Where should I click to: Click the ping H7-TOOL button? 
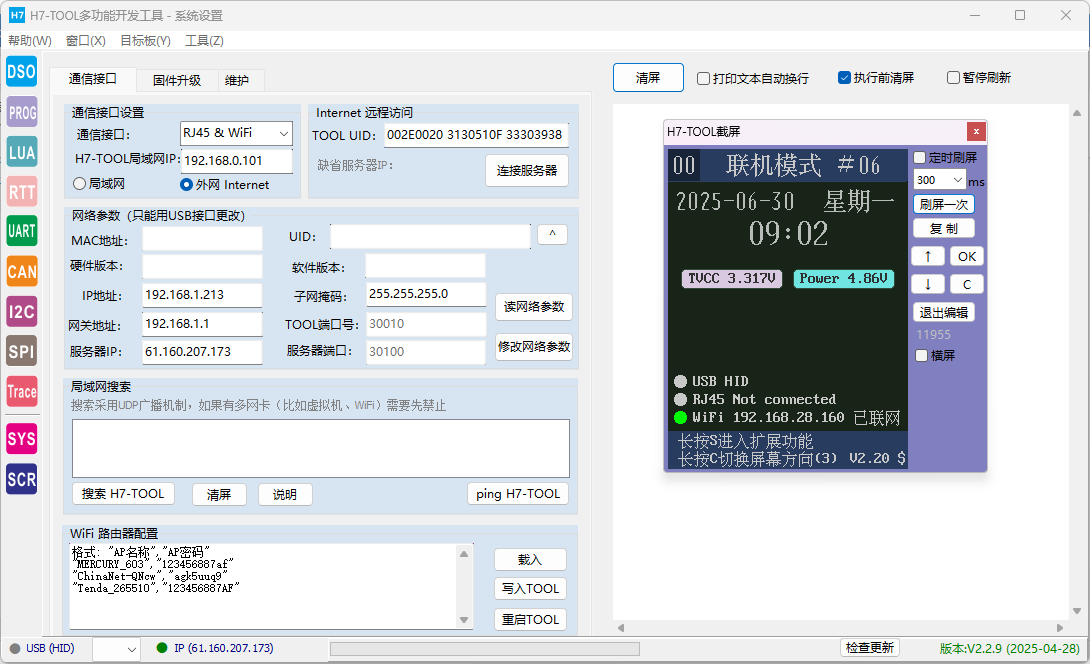point(518,494)
